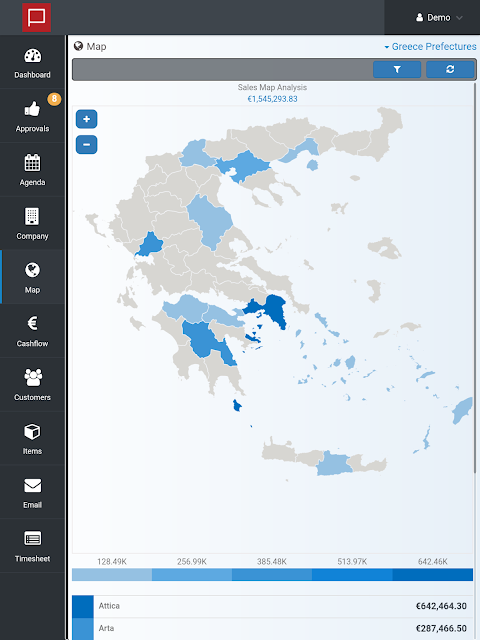The image size is (480, 640).
Task: Open the Email envelope icon
Action: [32, 486]
